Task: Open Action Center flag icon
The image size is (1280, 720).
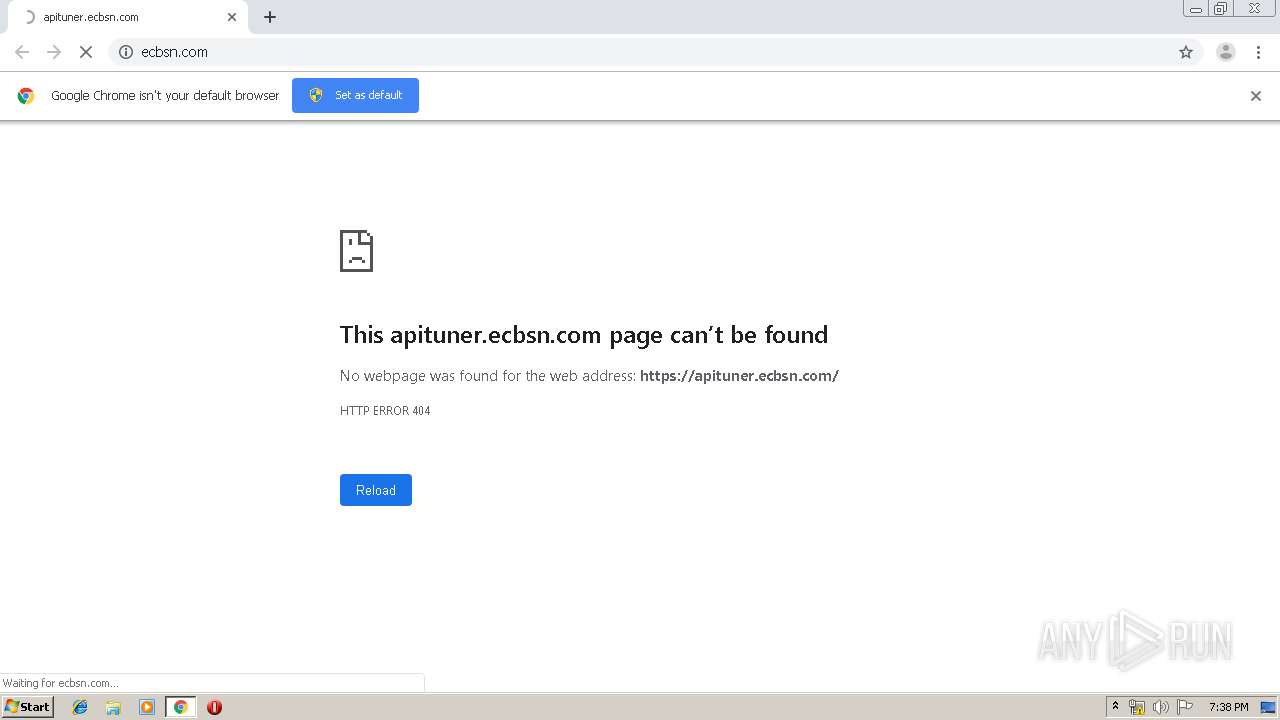Action: 1185,707
